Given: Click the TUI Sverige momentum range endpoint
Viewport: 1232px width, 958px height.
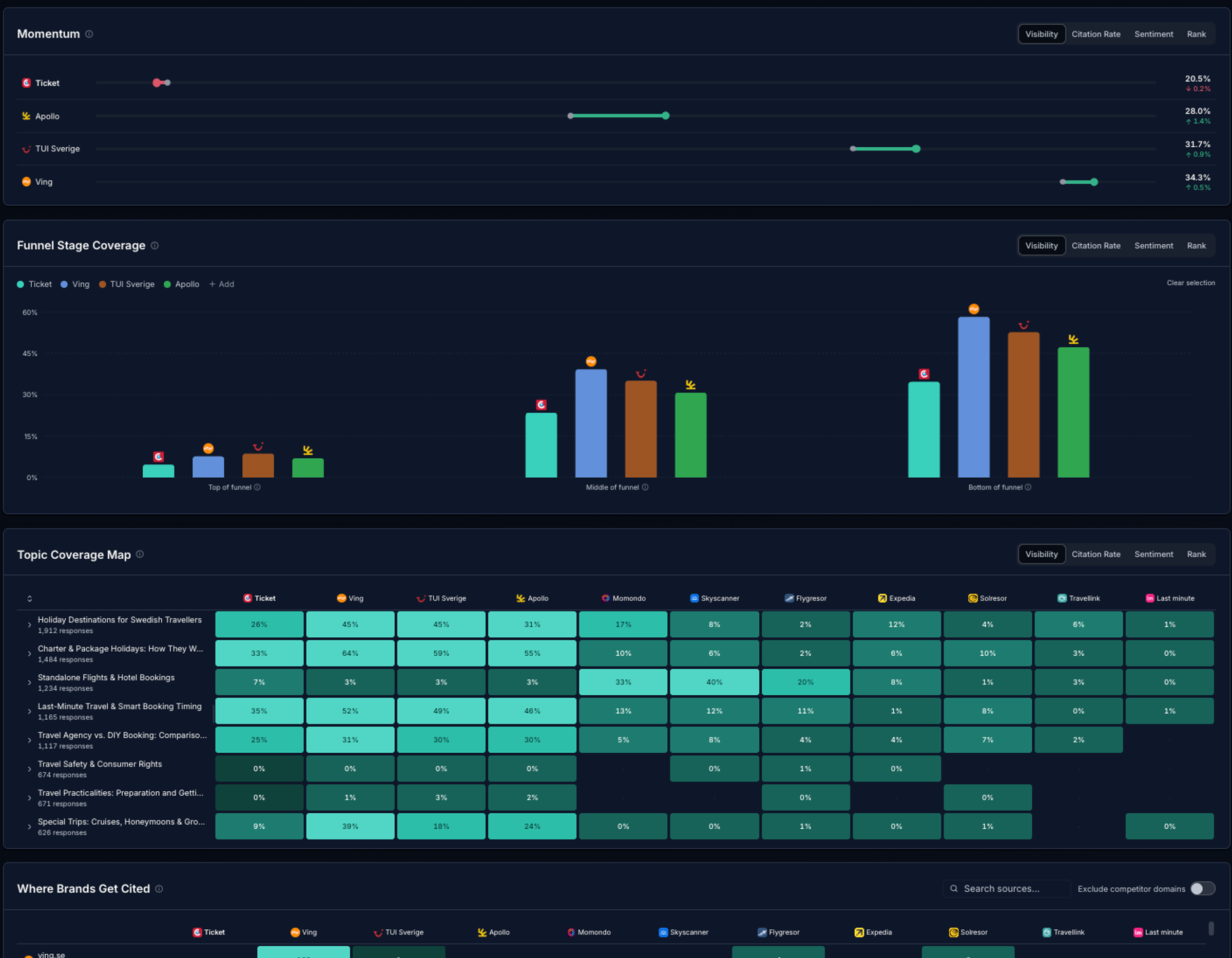Looking at the screenshot, I should [916, 149].
